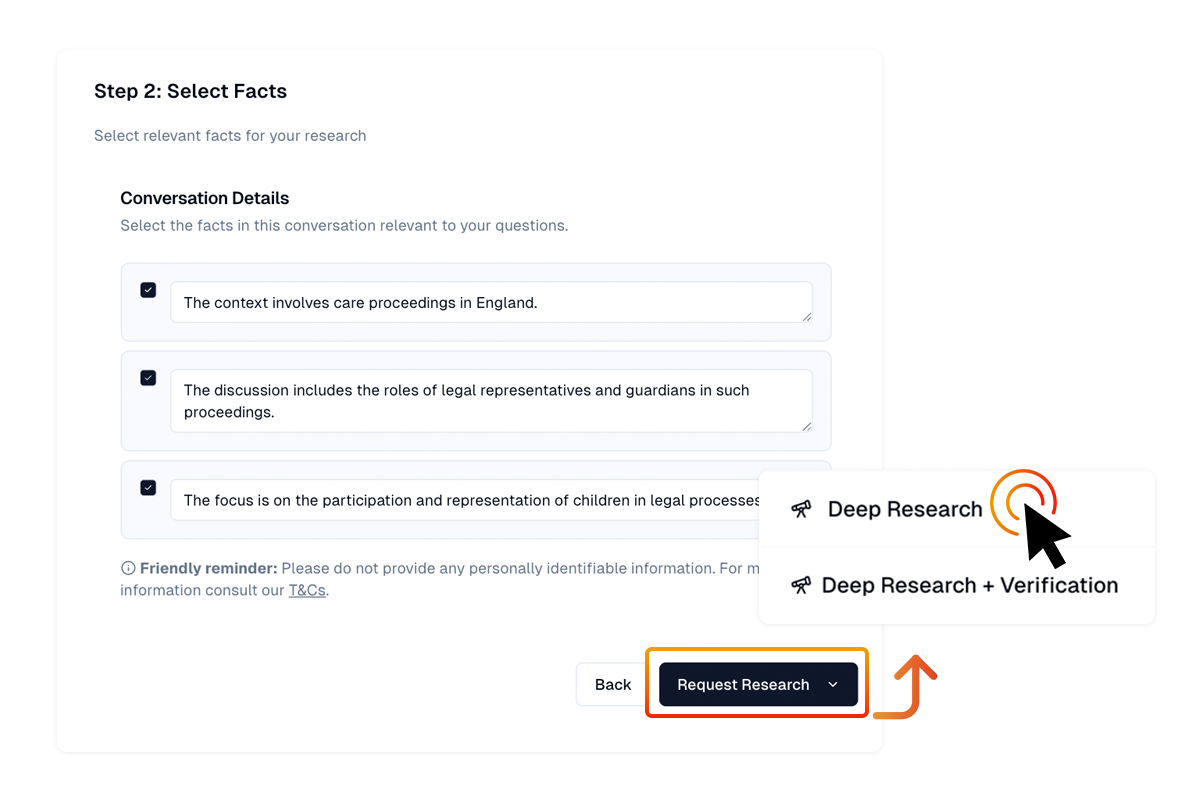This screenshot has height=800, width=1200.
Task: Open the T&Cs link
Action: click(307, 590)
